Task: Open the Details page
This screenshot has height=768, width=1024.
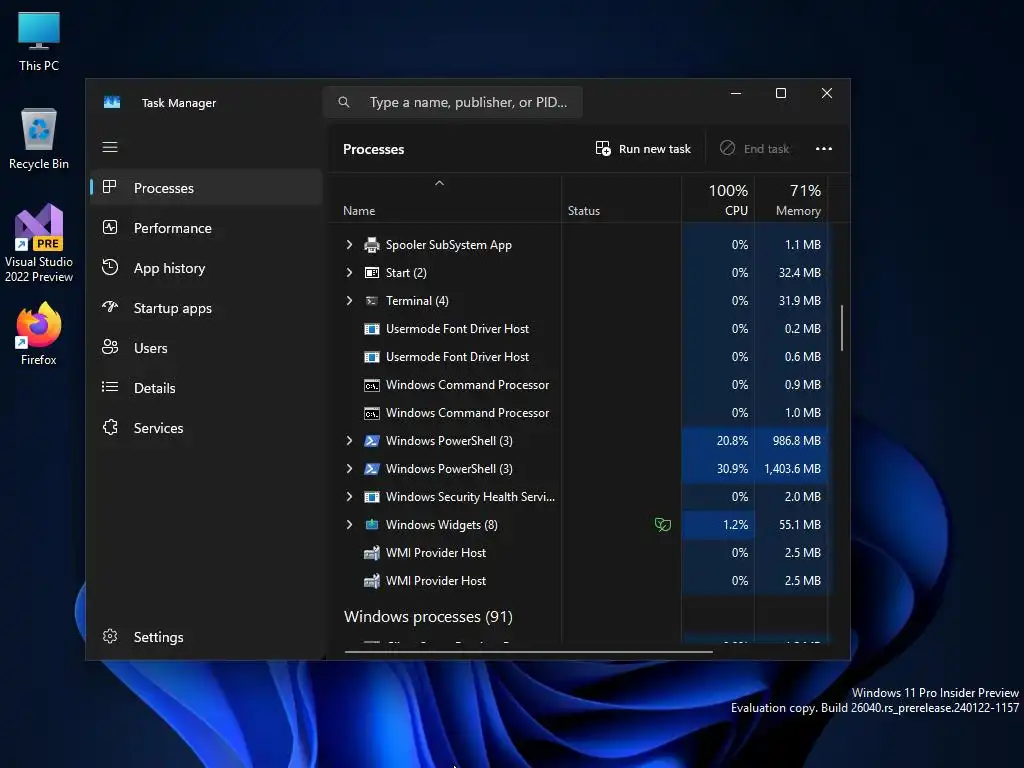Action: 206,388
